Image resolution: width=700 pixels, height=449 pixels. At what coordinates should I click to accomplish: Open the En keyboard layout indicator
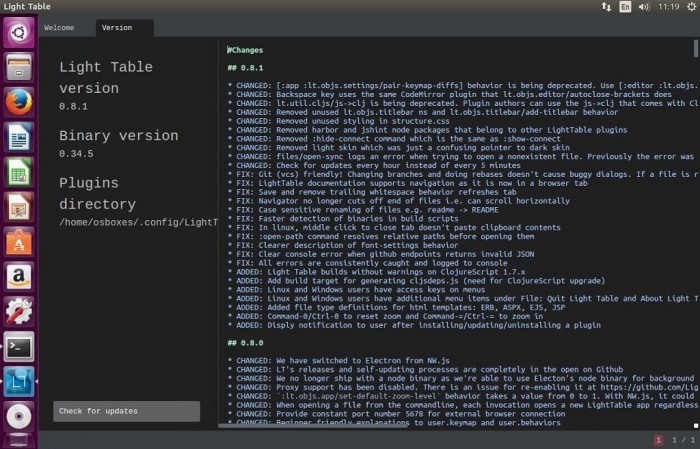tap(625, 7)
